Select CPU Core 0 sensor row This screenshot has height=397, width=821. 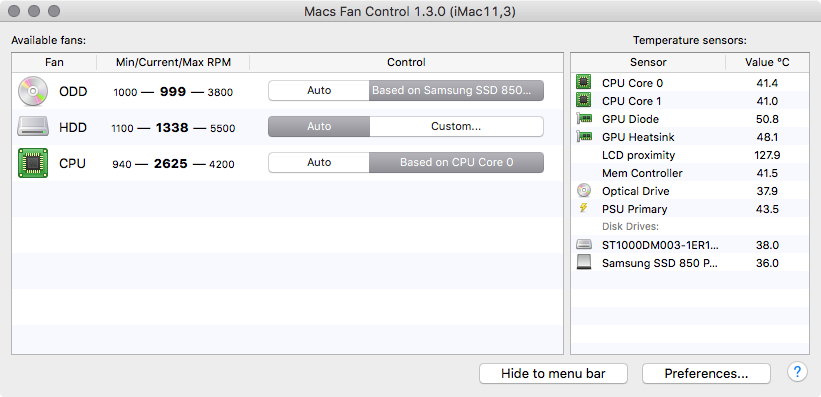pyautogui.click(x=690, y=82)
